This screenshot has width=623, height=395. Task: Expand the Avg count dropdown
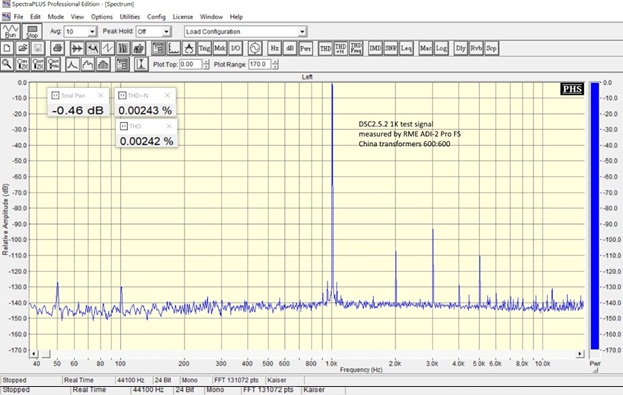[x=92, y=31]
